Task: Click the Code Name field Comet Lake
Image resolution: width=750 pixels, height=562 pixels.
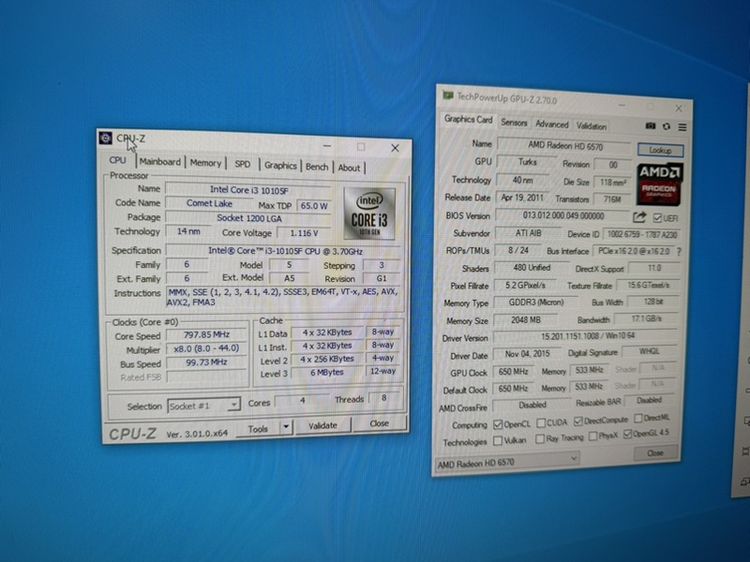Action: coord(209,203)
